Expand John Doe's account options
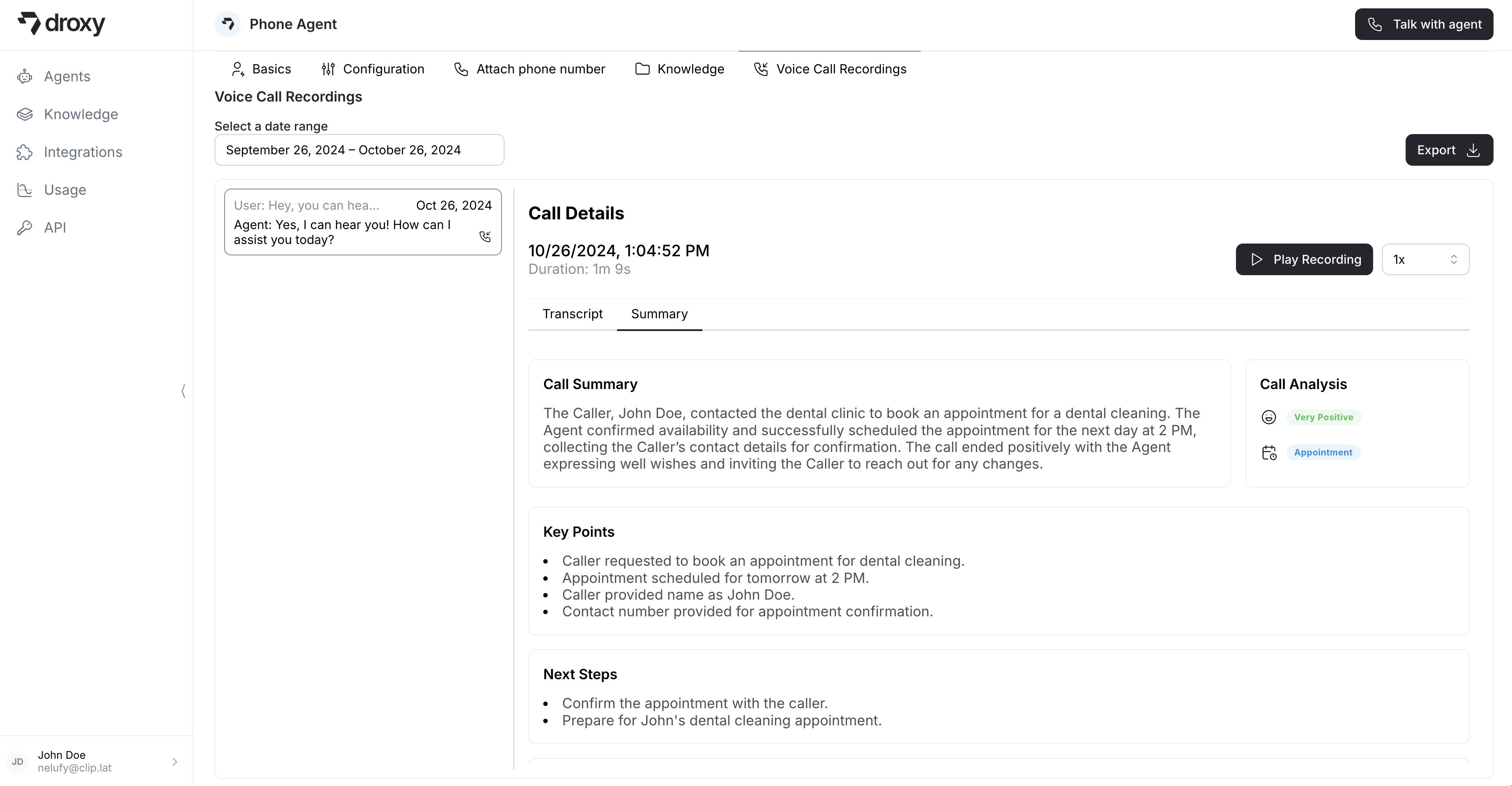Image resolution: width=1512 pixels, height=786 pixels. 174,761
